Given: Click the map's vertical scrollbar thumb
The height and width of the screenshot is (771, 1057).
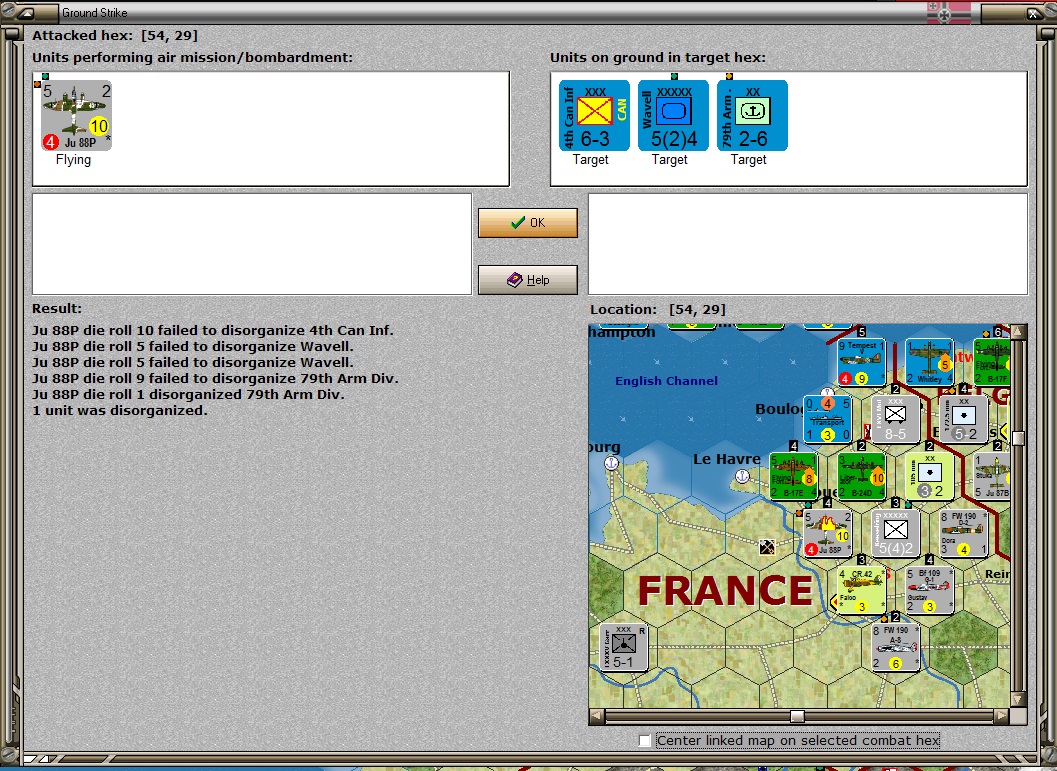Looking at the screenshot, I should [1019, 438].
